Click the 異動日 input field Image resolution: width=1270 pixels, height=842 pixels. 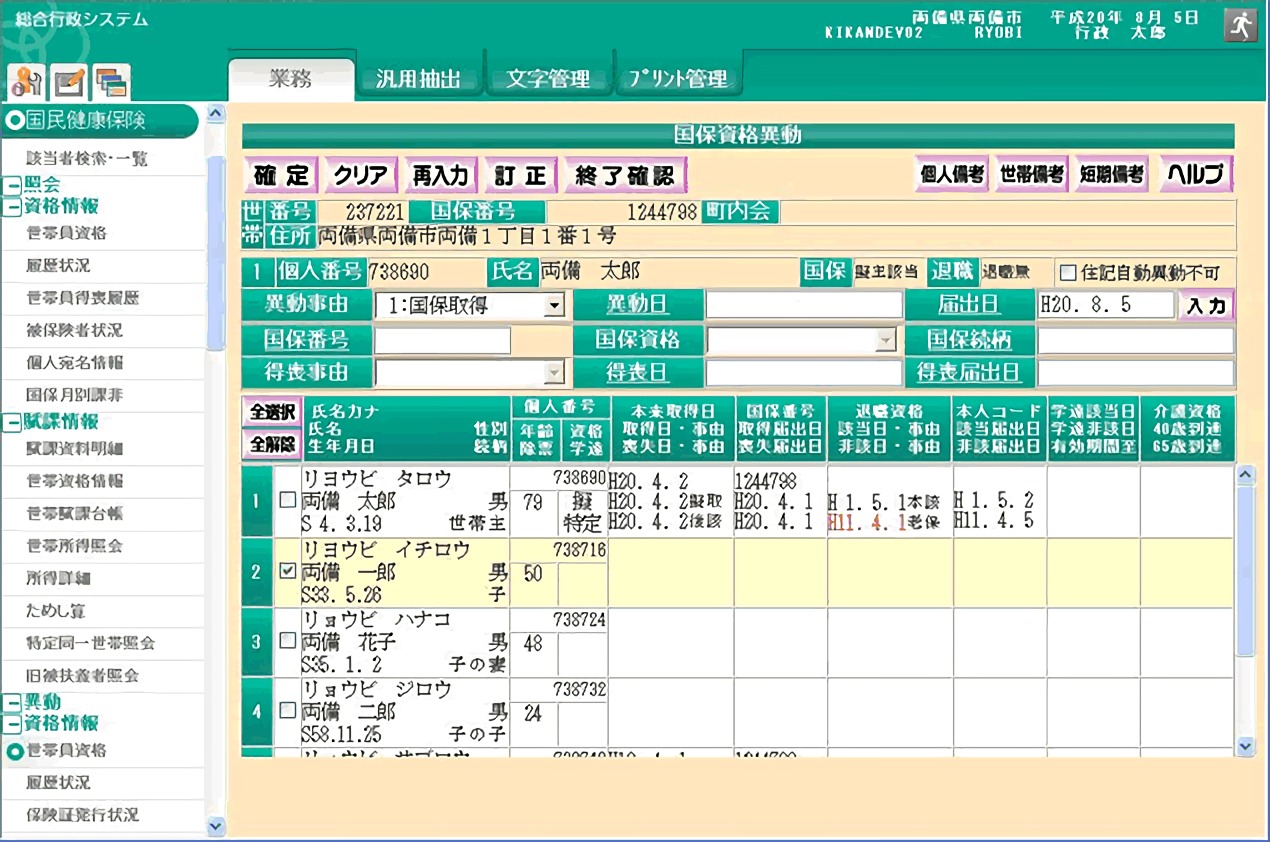click(x=804, y=305)
